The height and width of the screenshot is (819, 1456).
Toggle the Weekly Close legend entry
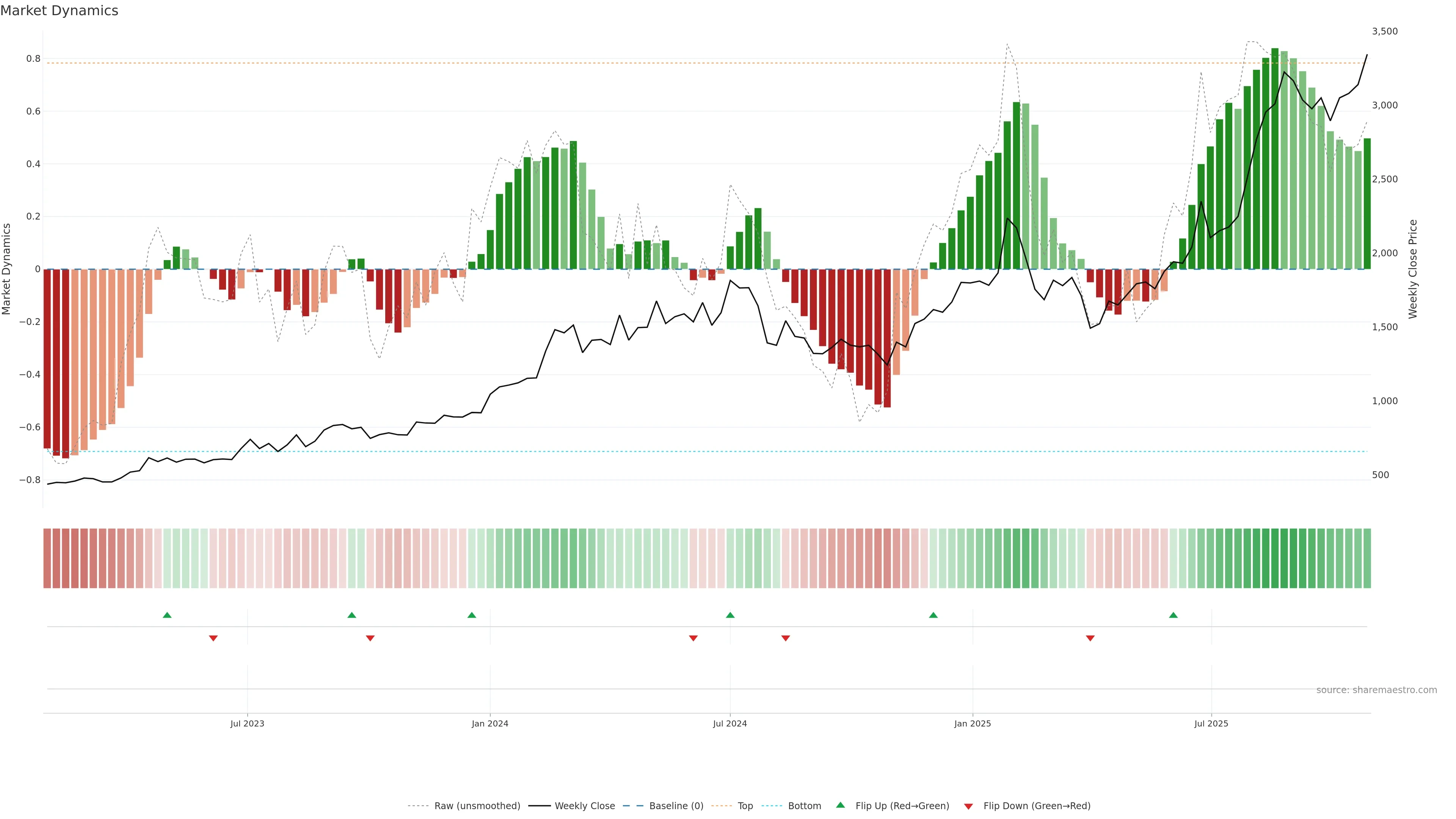pos(584,806)
